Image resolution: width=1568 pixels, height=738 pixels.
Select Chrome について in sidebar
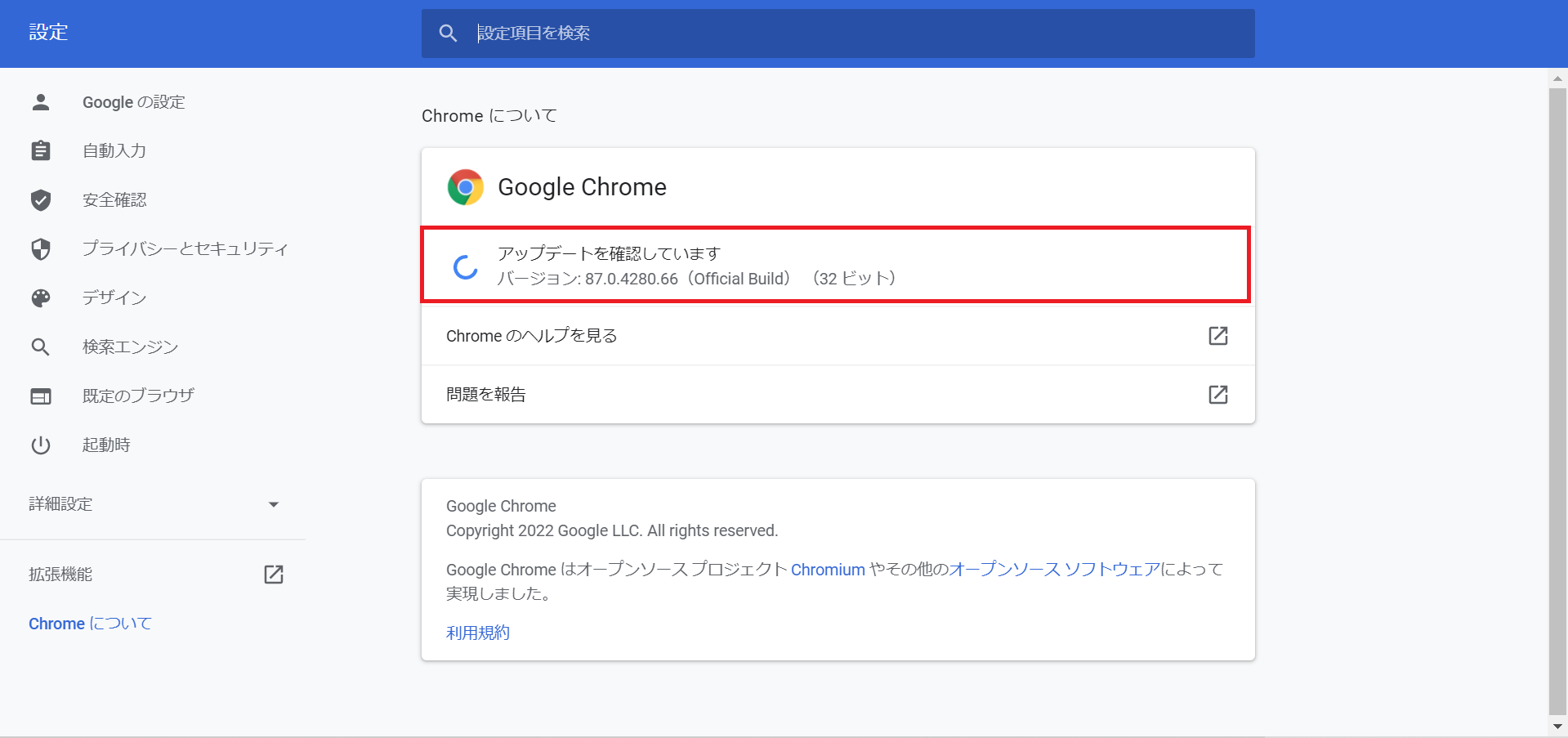click(91, 624)
